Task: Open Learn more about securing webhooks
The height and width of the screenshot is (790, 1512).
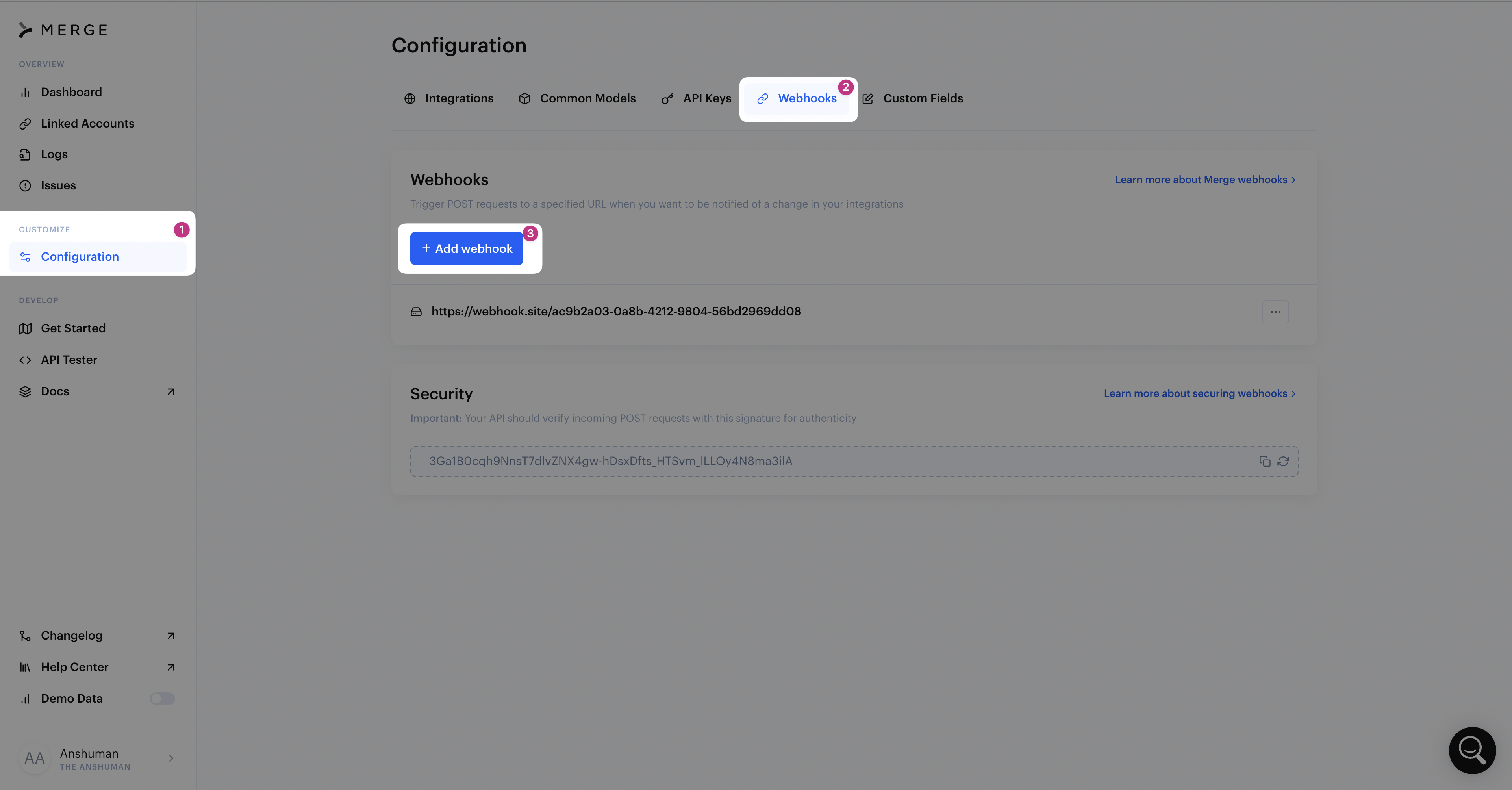Action: (1200, 394)
